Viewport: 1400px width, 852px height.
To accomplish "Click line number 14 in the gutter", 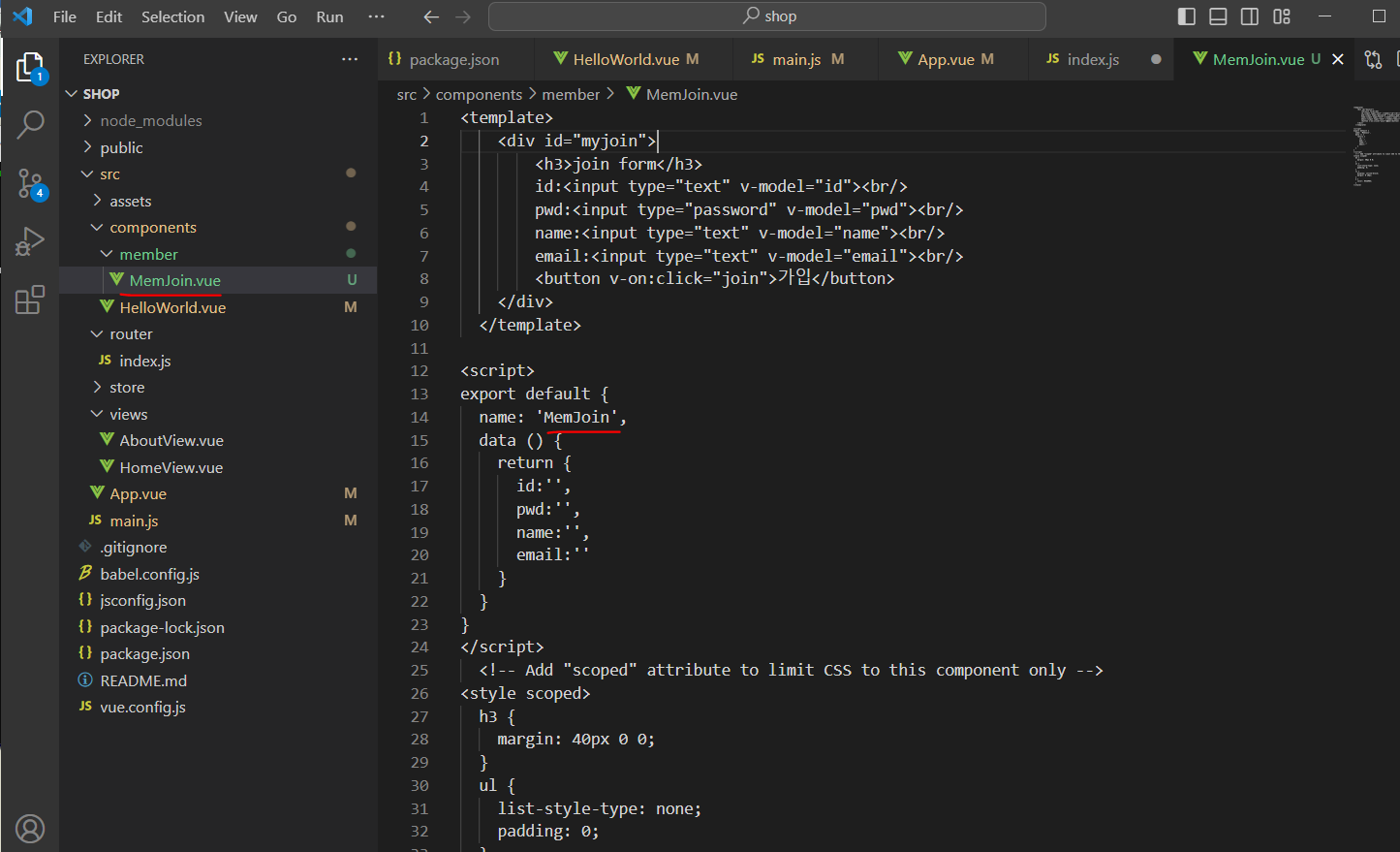I will 419,417.
